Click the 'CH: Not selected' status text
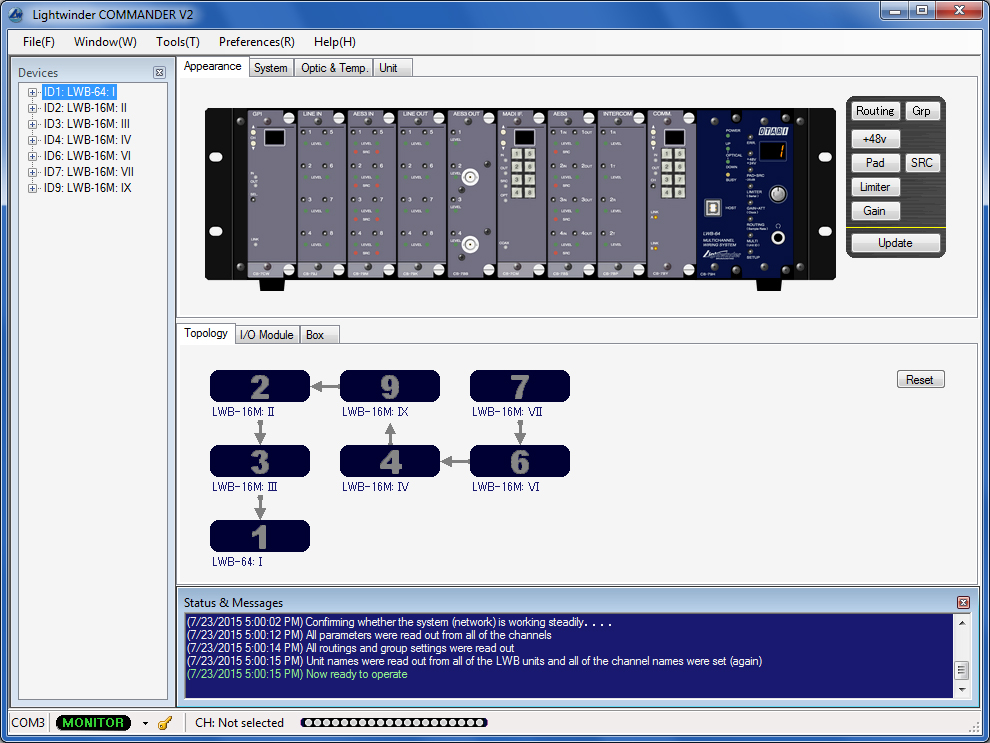 tap(239, 723)
